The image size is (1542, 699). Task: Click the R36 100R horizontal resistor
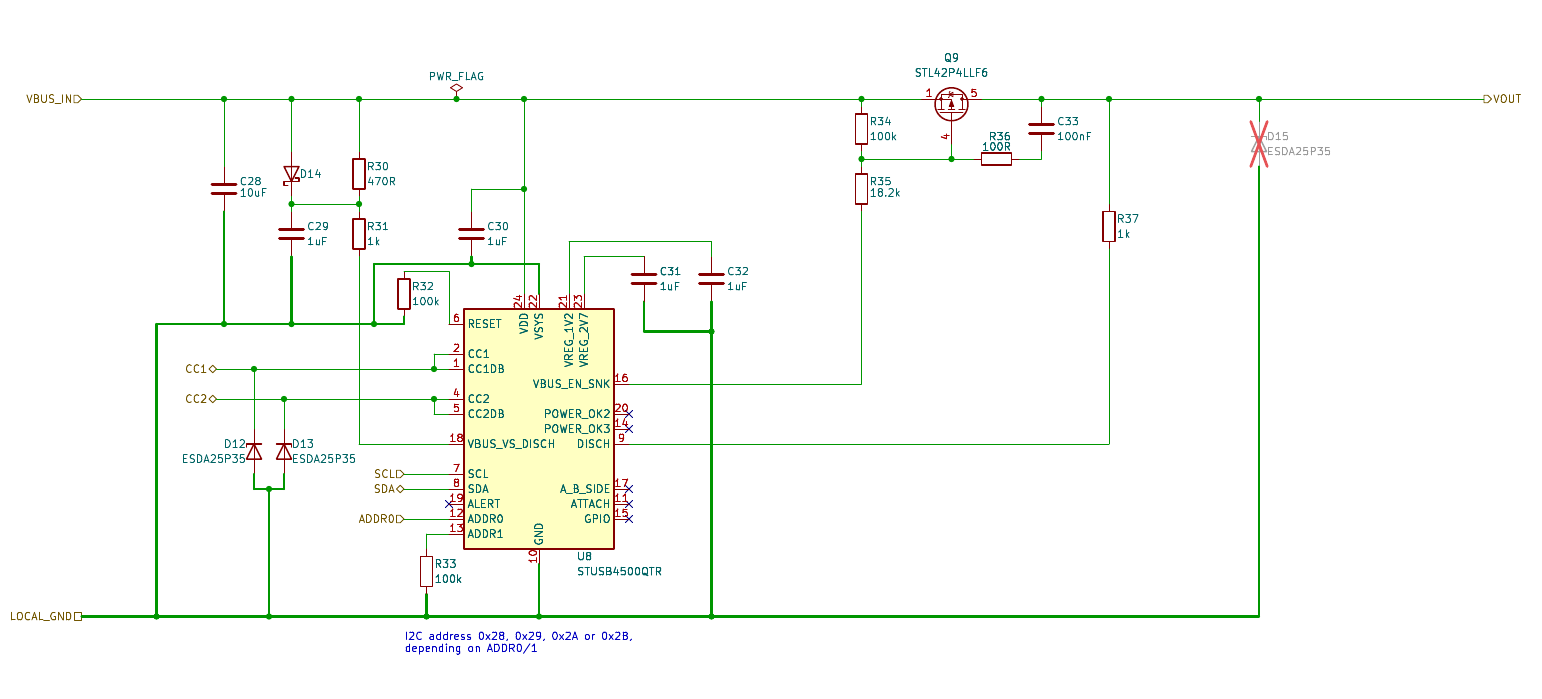(x=996, y=159)
